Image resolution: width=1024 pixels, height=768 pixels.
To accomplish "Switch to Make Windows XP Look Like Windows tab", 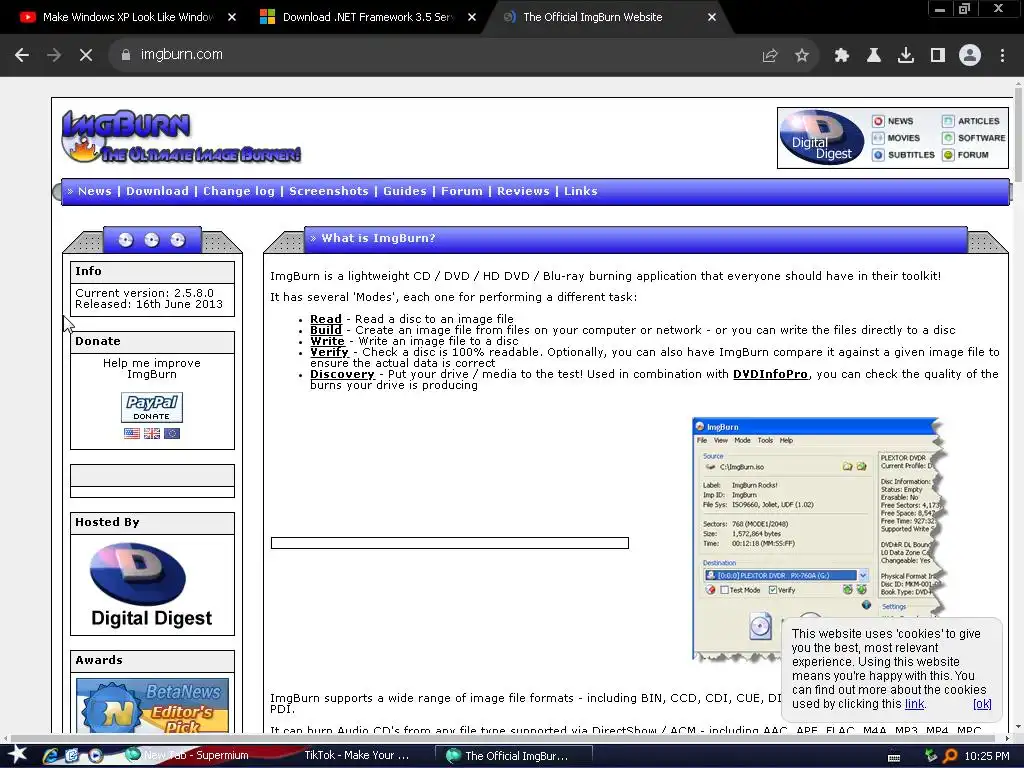I will 127,17.
